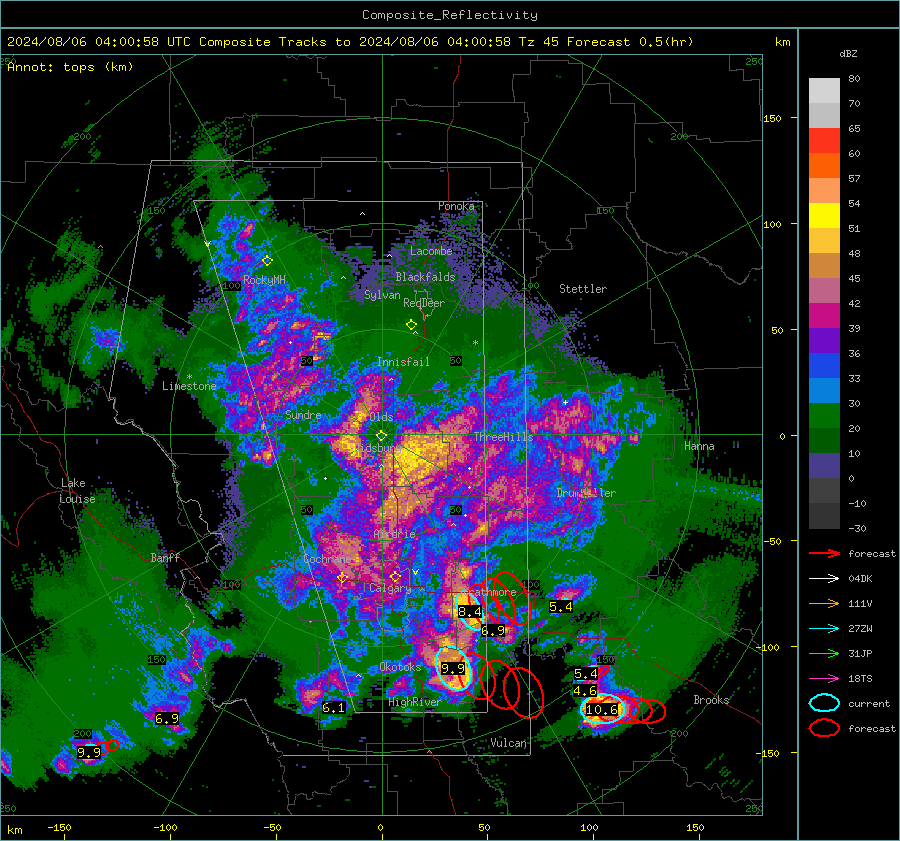Click the Drumheller city label
The height and width of the screenshot is (841, 900).
586,493
